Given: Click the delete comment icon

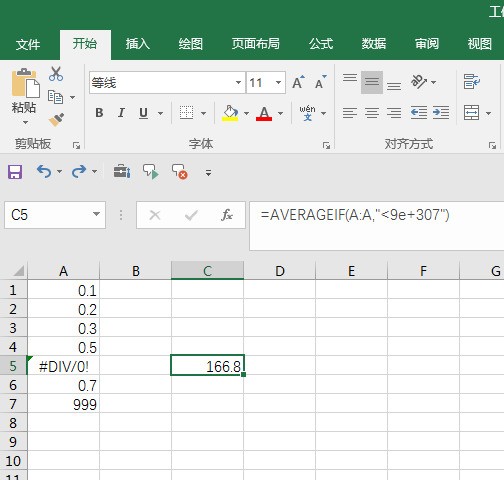Looking at the screenshot, I should [180, 172].
